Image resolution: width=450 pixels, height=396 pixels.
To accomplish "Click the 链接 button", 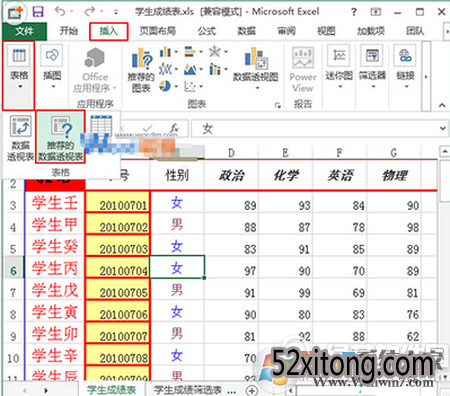I will point(405,68).
